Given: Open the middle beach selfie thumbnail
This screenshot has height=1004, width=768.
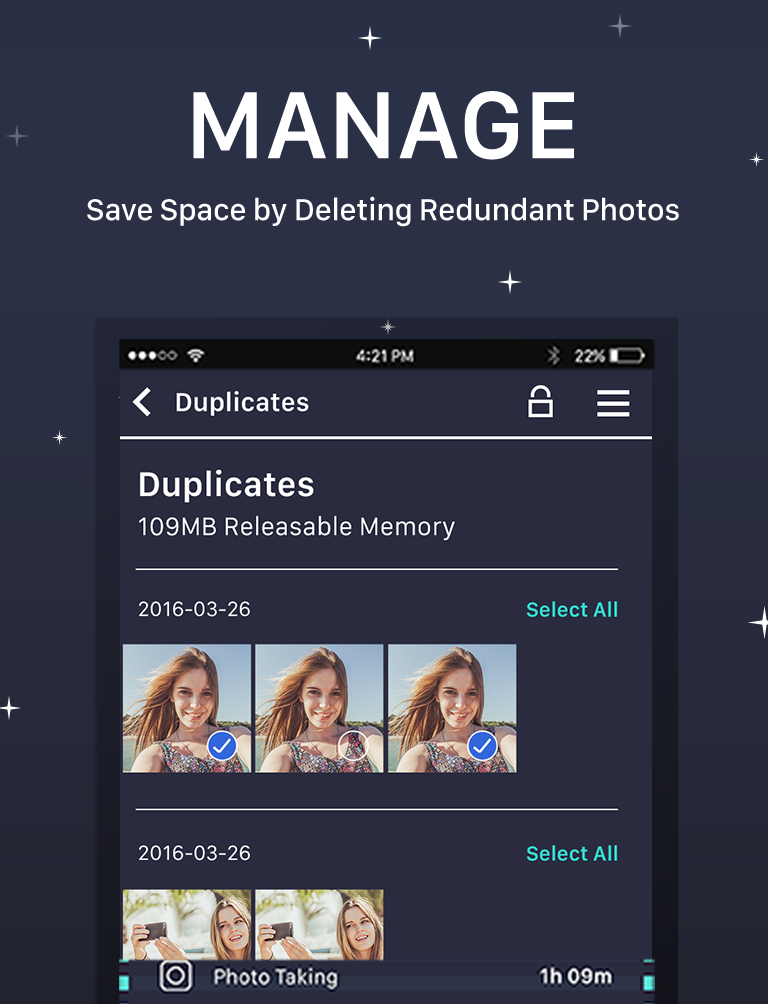Looking at the screenshot, I should click(320, 708).
